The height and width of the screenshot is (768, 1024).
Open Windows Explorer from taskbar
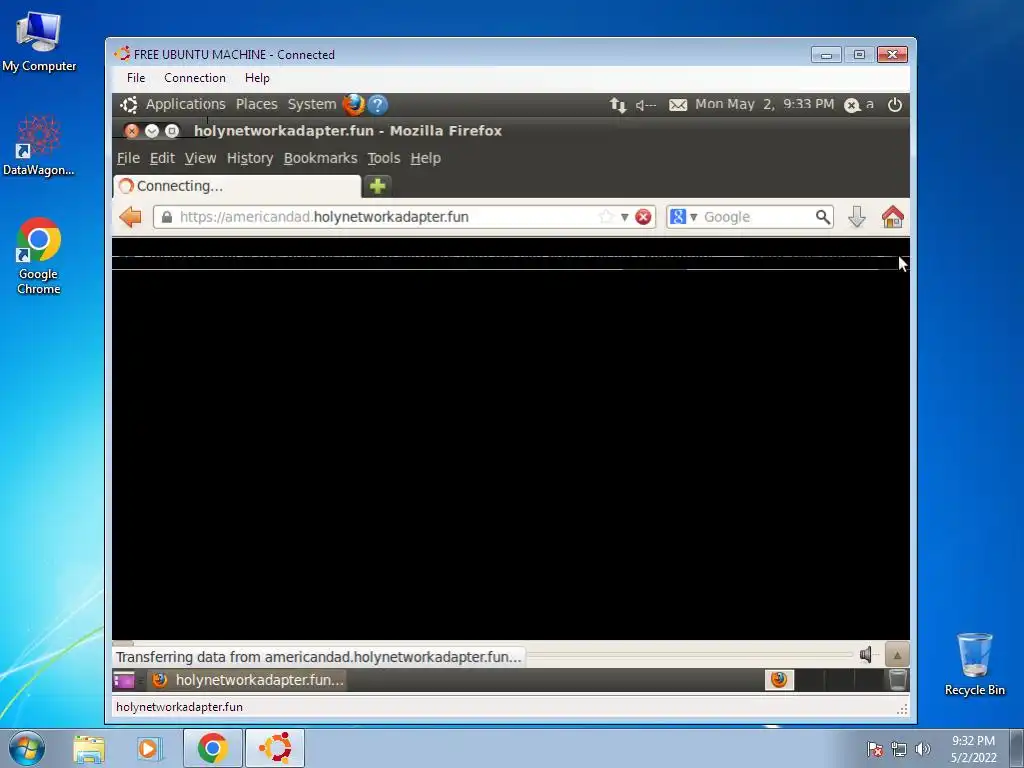click(x=89, y=749)
